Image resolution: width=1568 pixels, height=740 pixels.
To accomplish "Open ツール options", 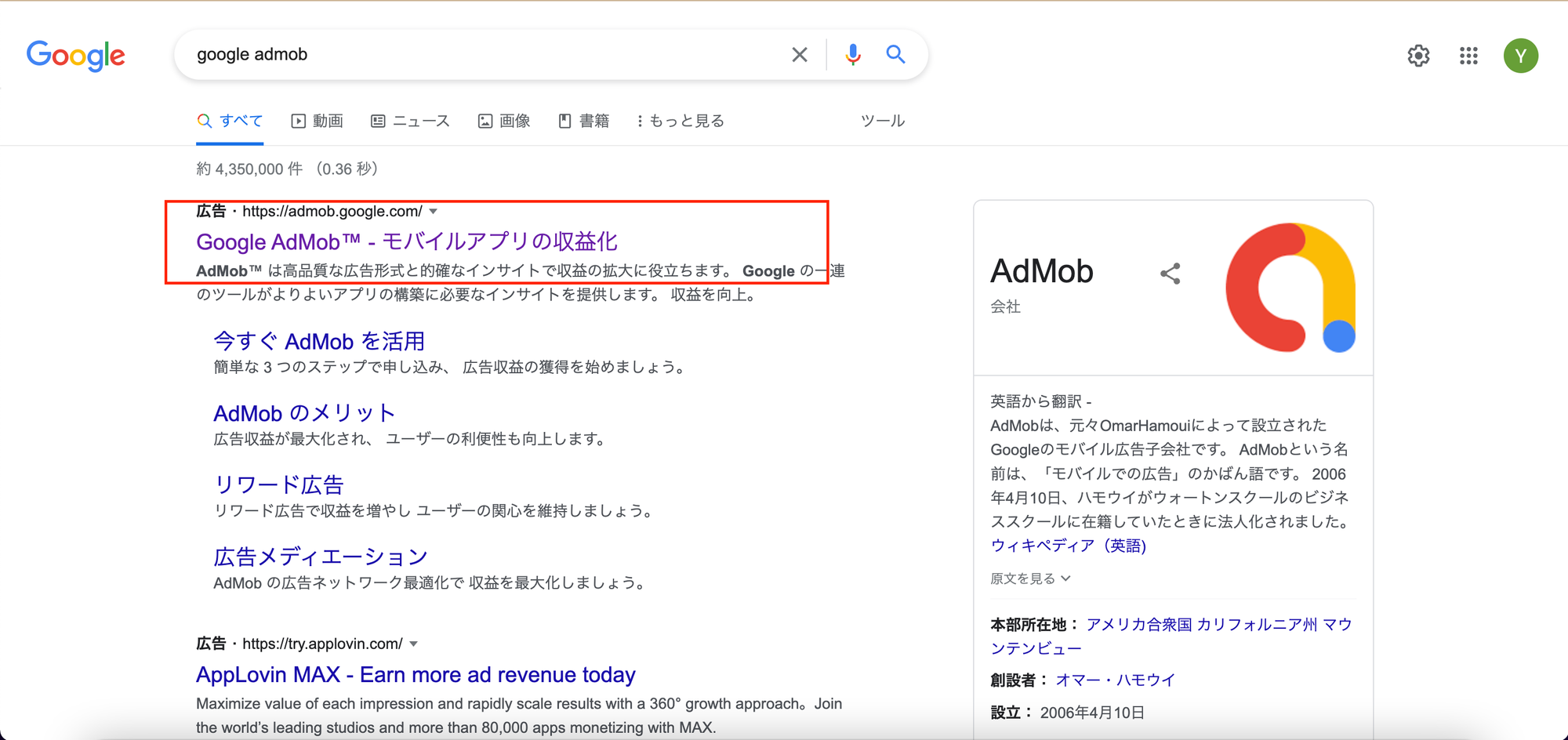I will click(883, 121).
